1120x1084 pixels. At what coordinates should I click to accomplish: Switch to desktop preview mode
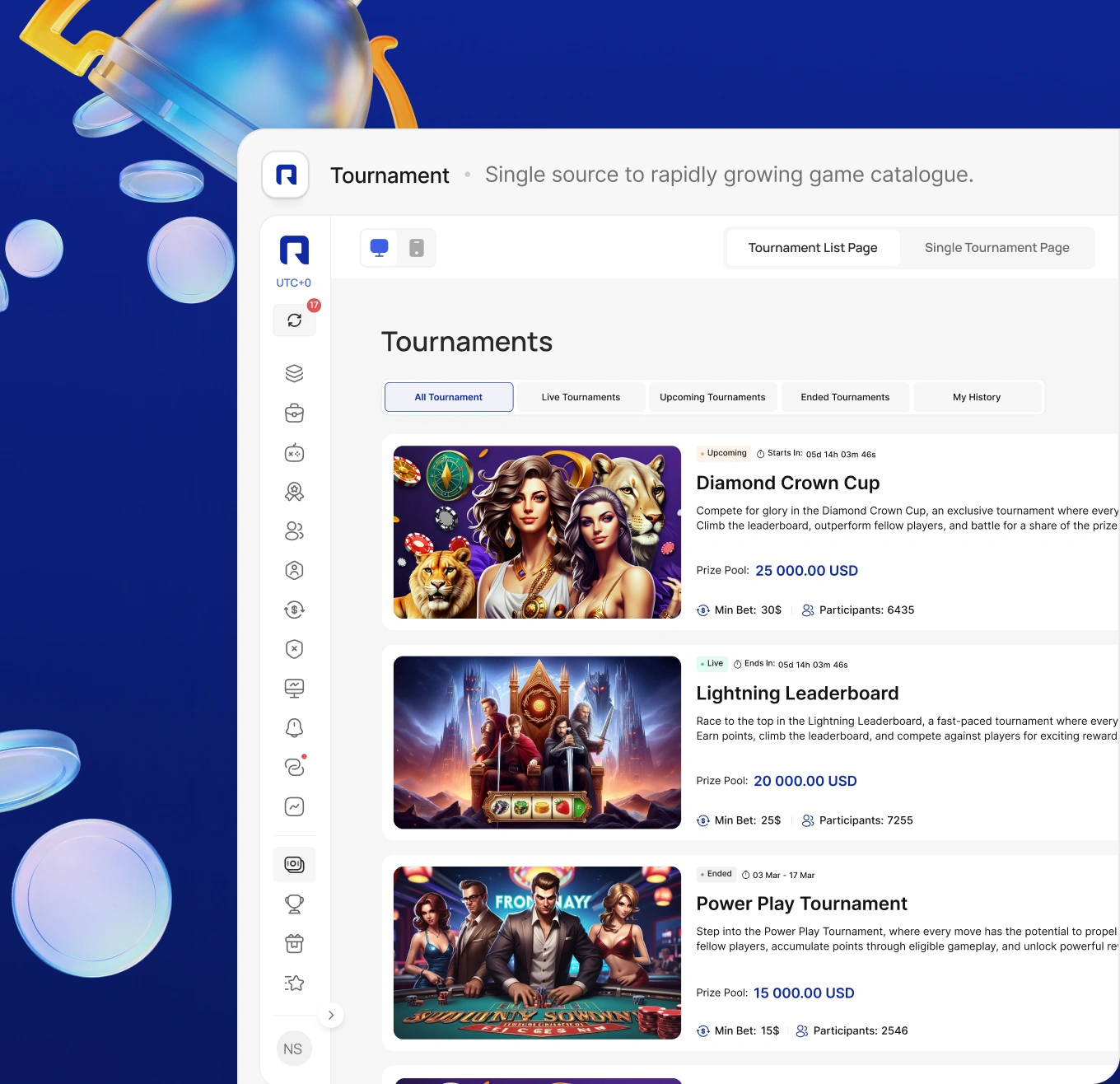click(380, 248)
